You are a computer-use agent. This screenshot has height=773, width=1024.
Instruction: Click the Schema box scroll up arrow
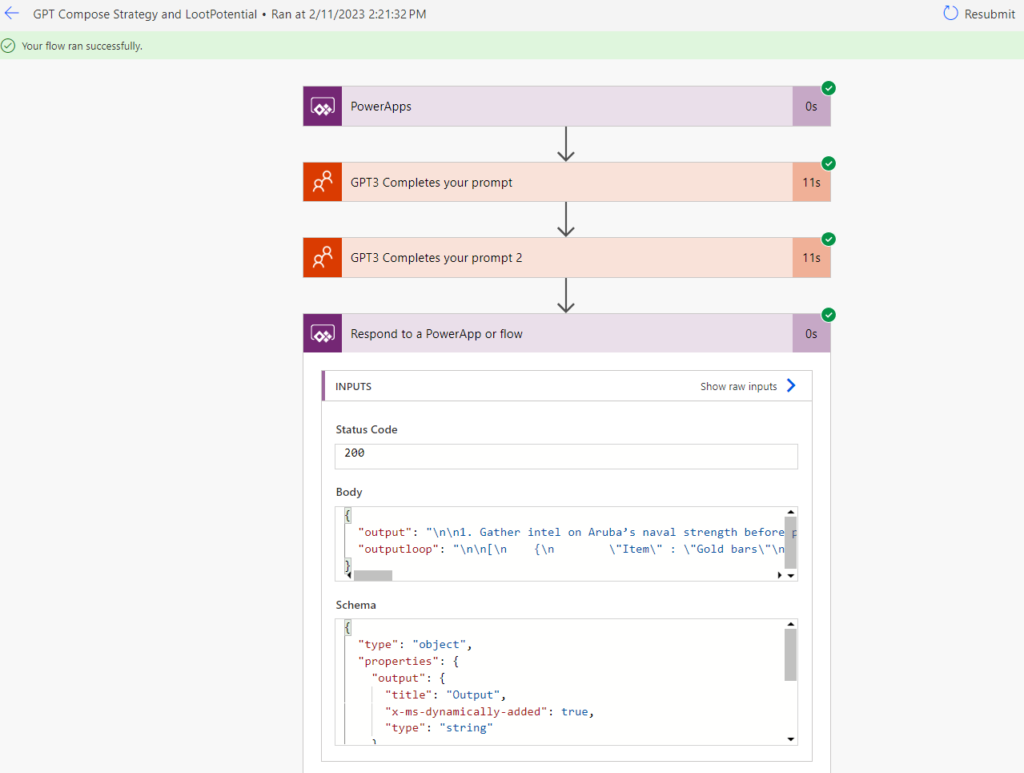(x=791, y=624)
